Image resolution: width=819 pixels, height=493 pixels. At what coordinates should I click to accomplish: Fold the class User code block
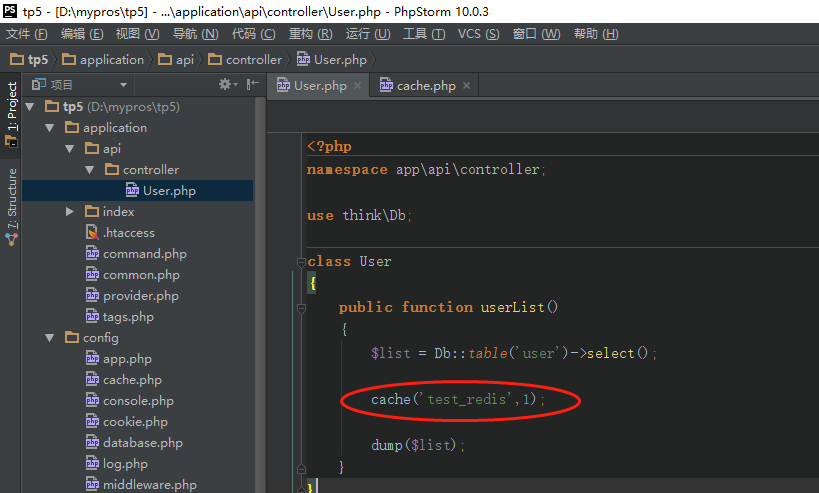[x=301, y=262]
